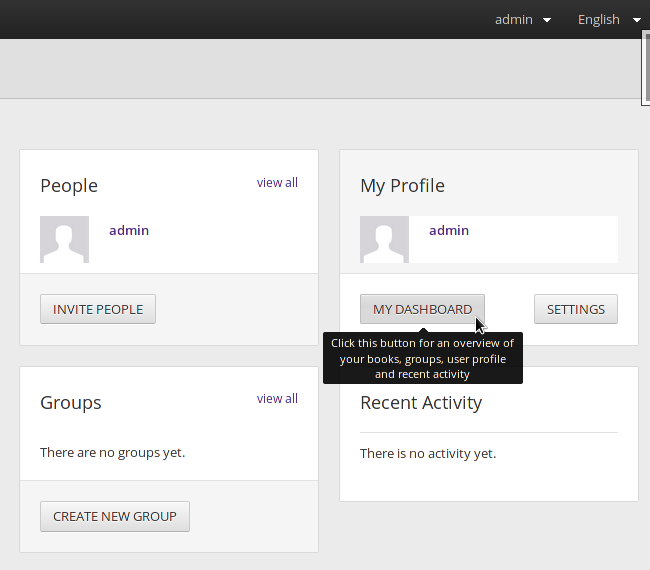Click view all in People panel
The image size is (650, 570).
[277, 182]
